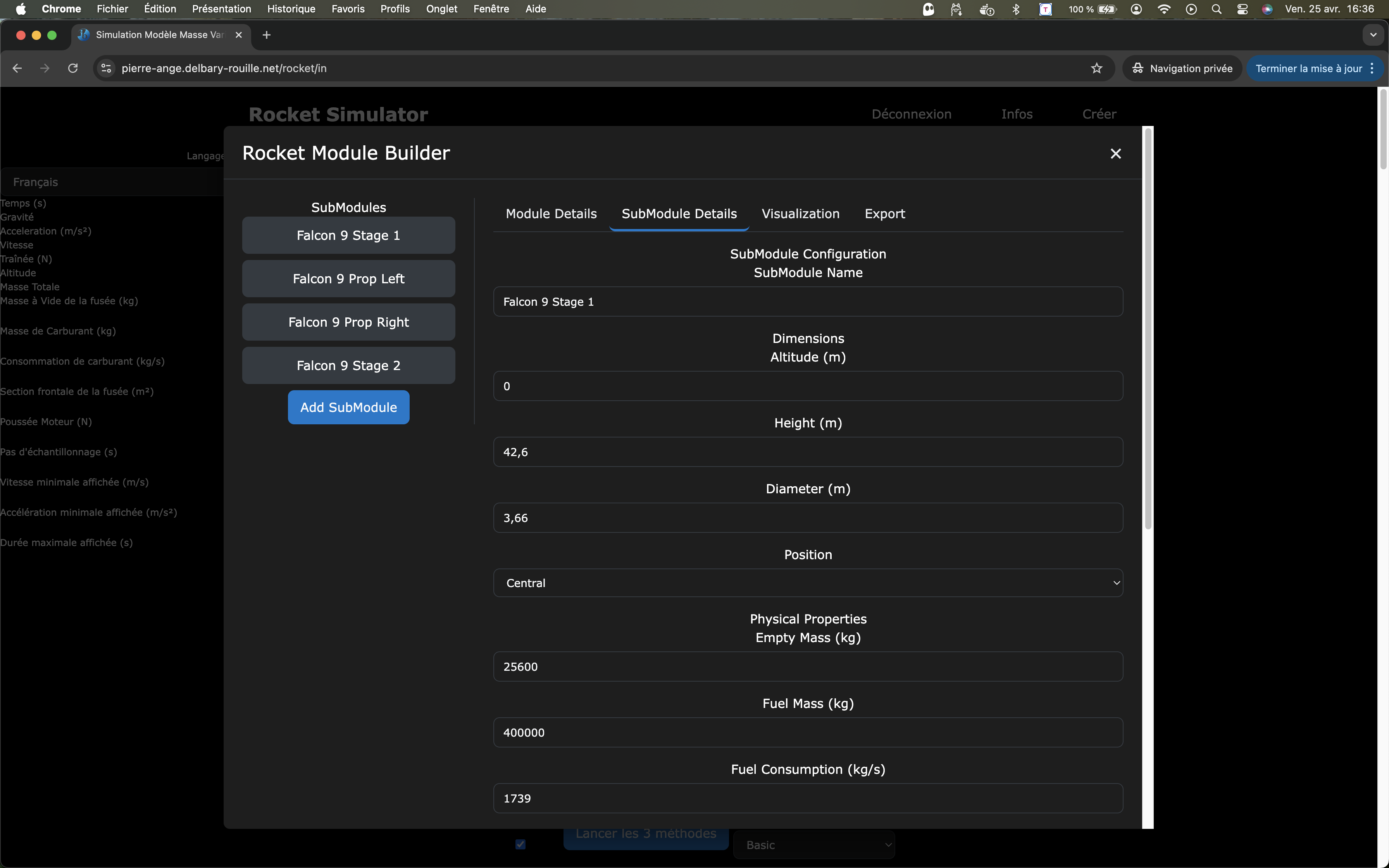Open Control Center in menu bar
This screenshot has height=868, width=1389.
click(1242, 9)
